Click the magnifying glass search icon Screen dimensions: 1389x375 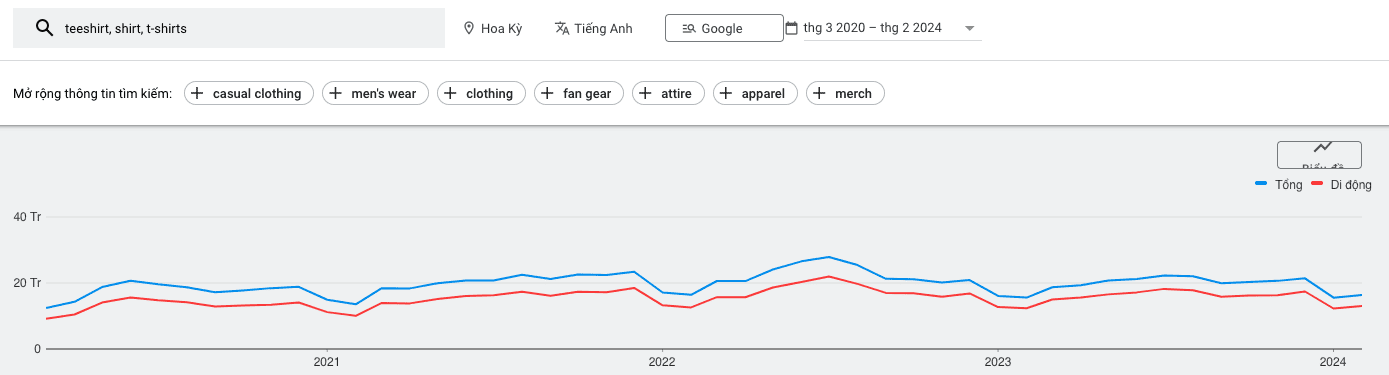click(44, 28)
